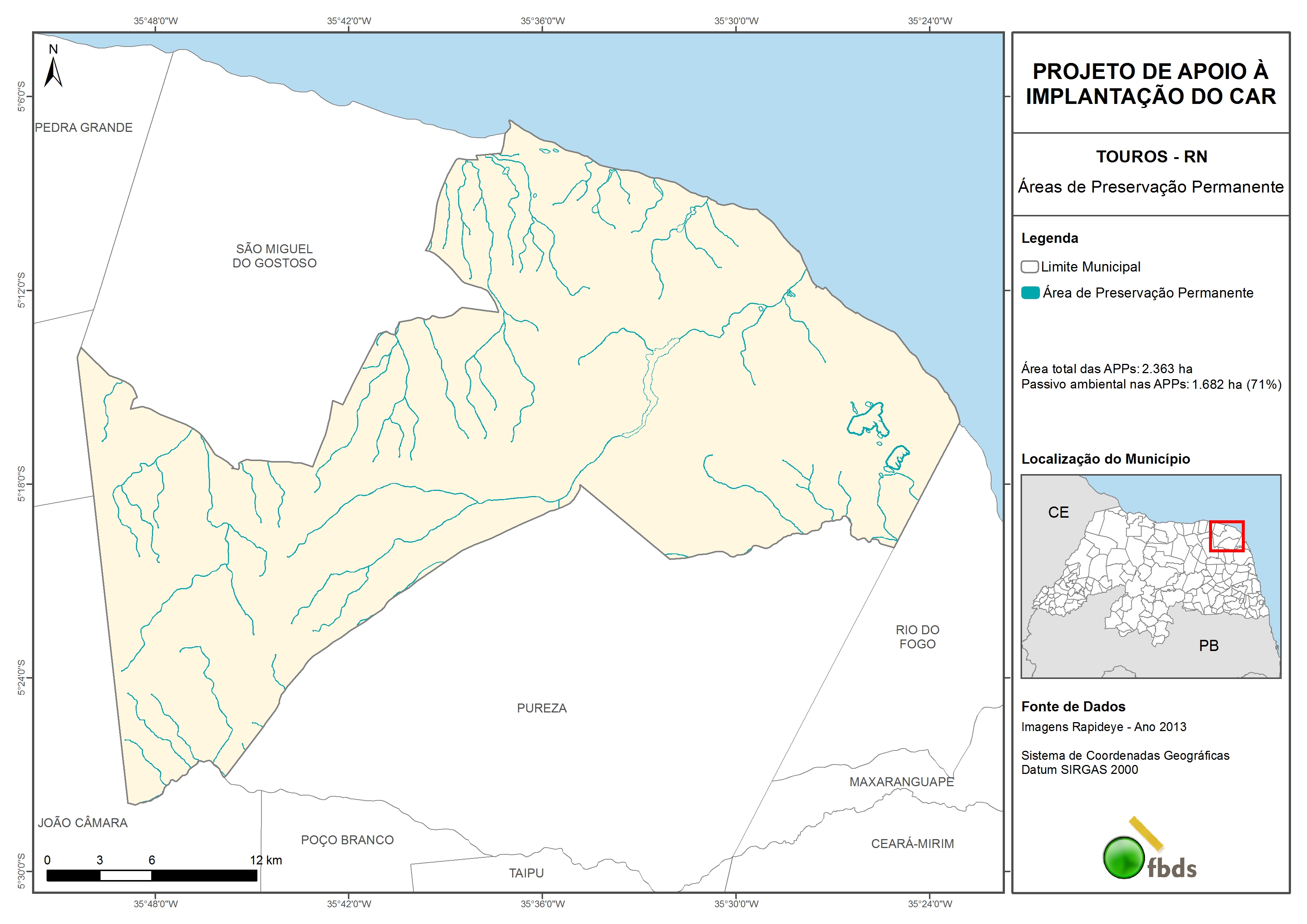Viewport: 1307px width, 924px height.
Task: Click the Limite Municipal legend symbol
Action: click(x=1029, y=267)
